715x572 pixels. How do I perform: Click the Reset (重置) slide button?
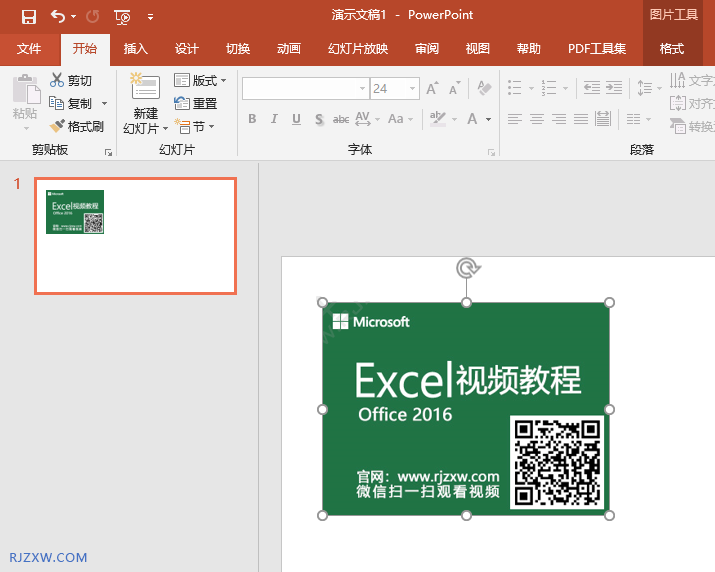click(196, 103)
